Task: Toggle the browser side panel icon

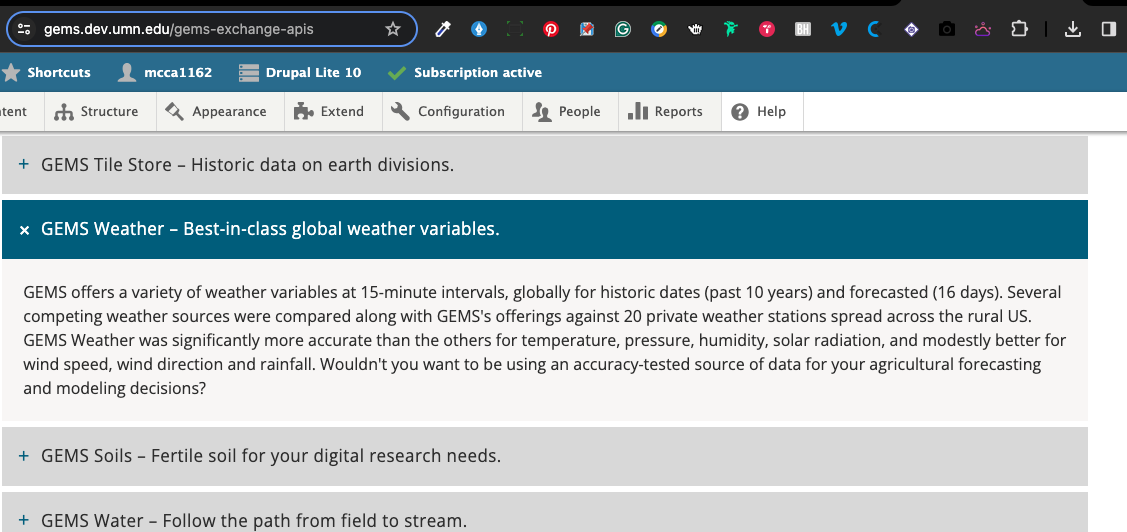Action: coord(1108,30)
